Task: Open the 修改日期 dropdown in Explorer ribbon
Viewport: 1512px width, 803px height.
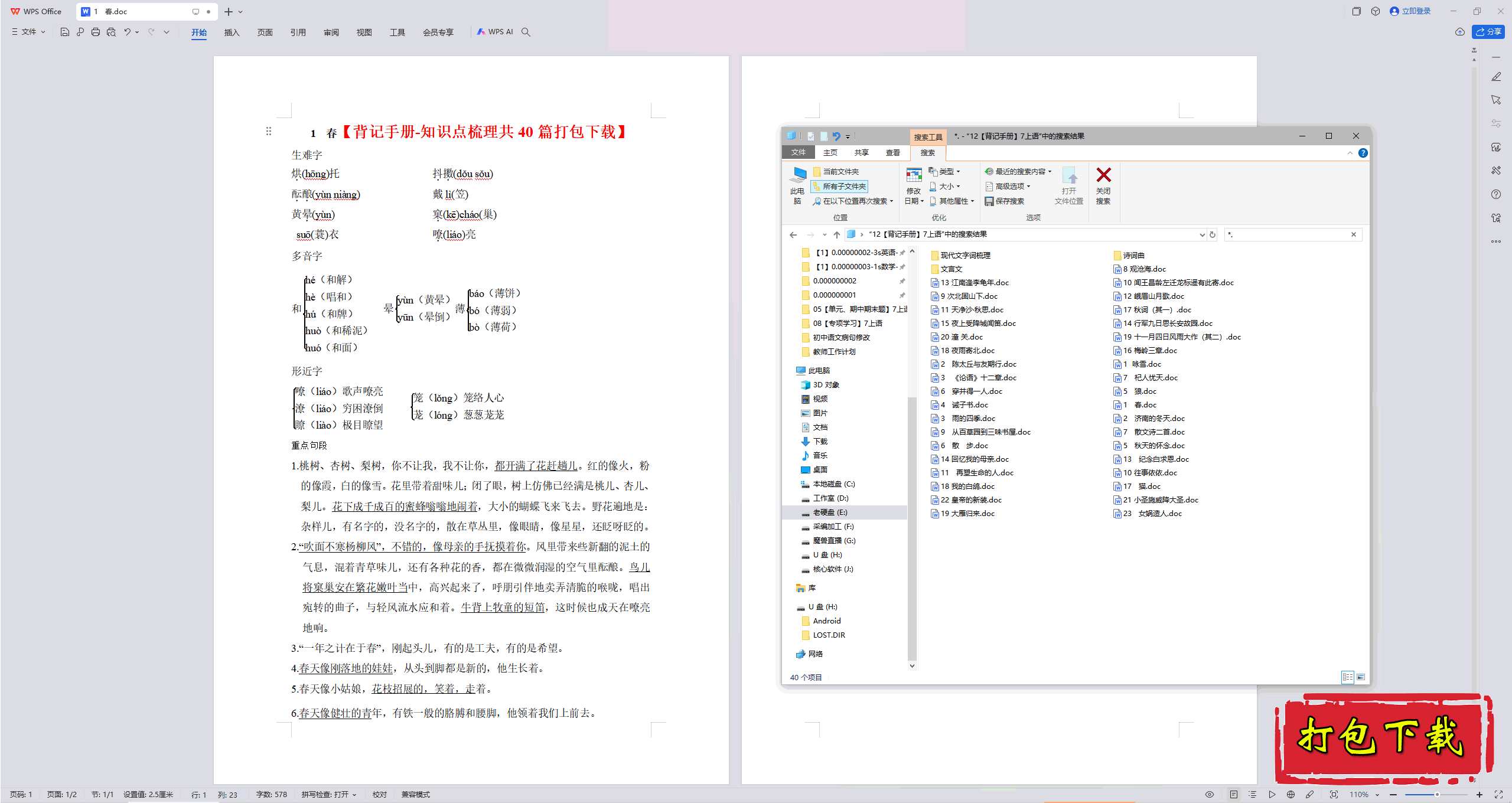Action: click(914, 186)
